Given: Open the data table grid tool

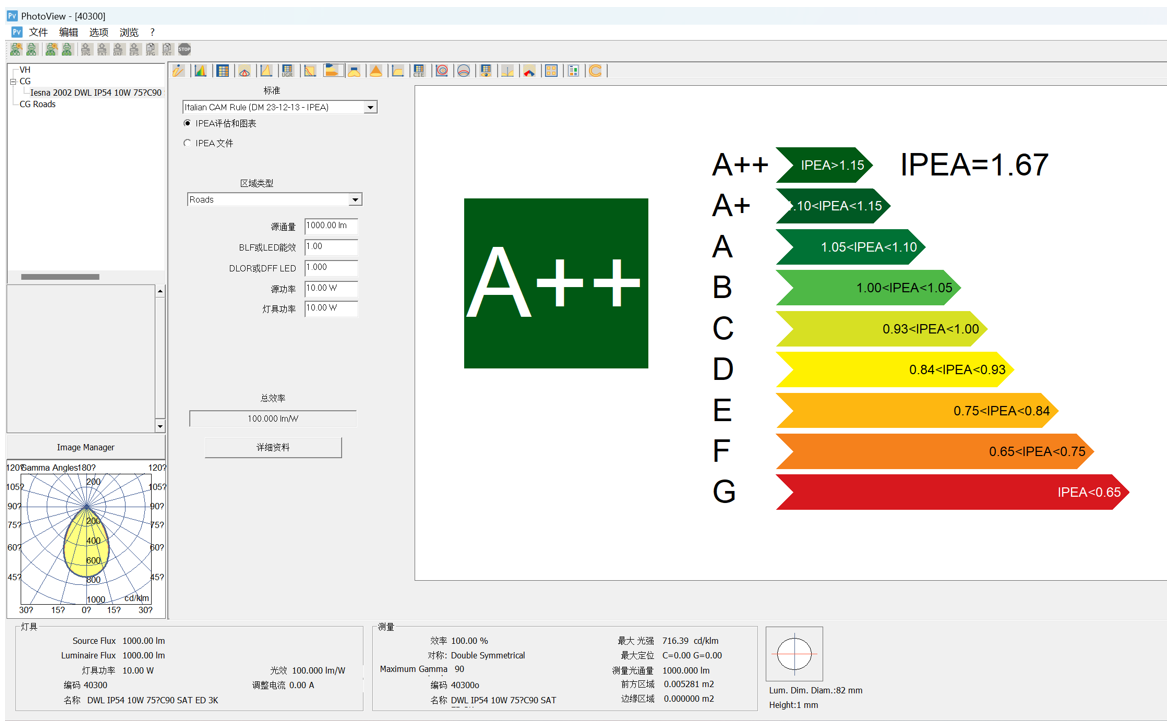Looking at the screenshot, I should click(223, 71).
